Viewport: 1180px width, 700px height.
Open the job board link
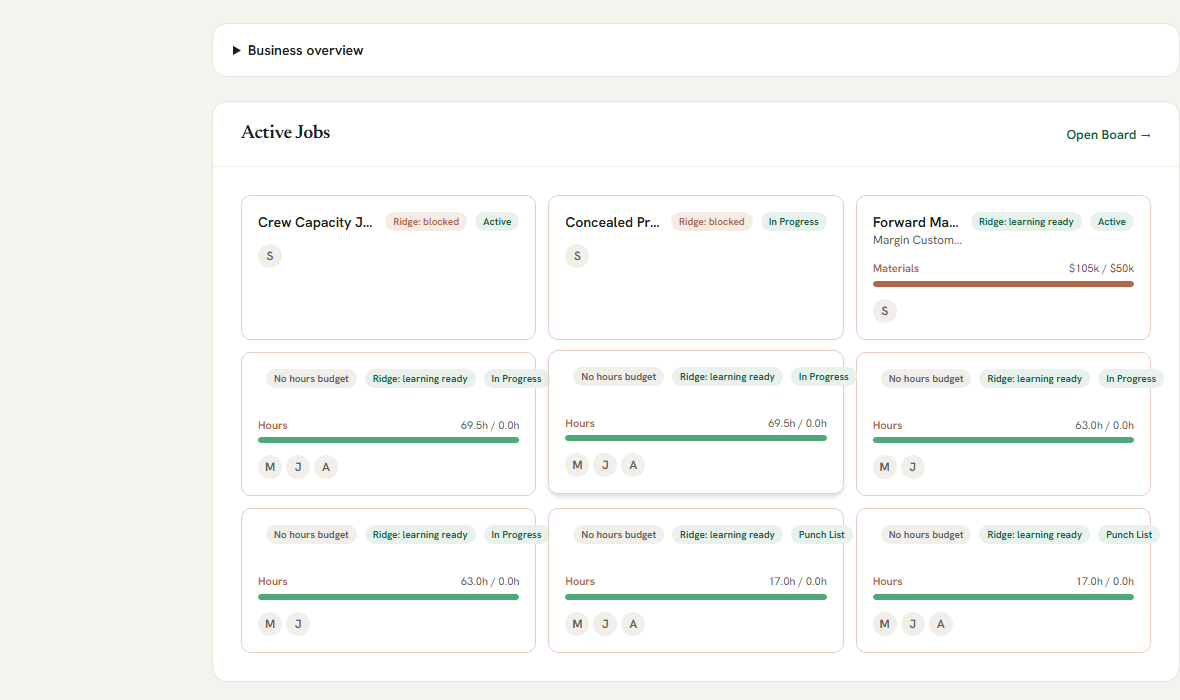pyautogui.click(x=1109, y=135)
